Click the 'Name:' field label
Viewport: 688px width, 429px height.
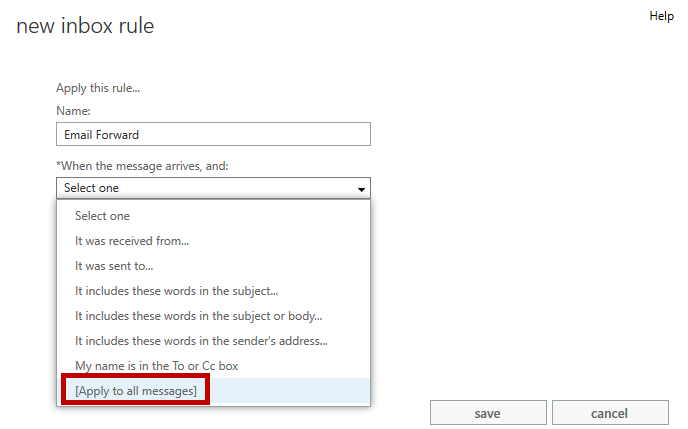(73, 111)
